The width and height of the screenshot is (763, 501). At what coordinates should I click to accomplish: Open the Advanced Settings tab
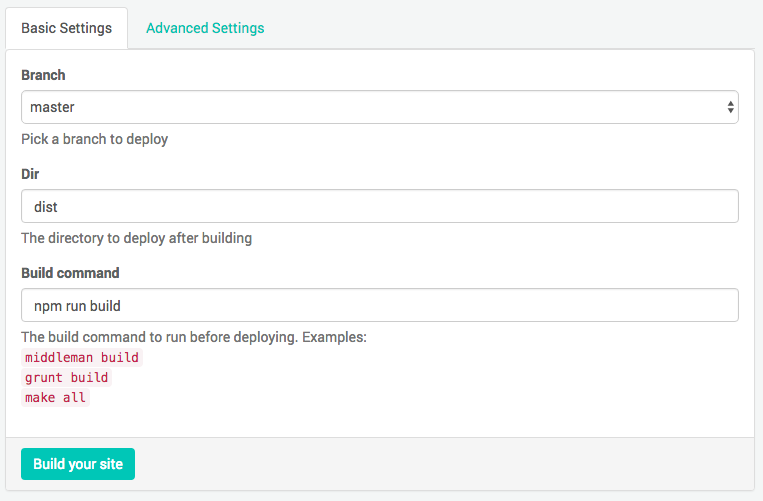(205, 28)
